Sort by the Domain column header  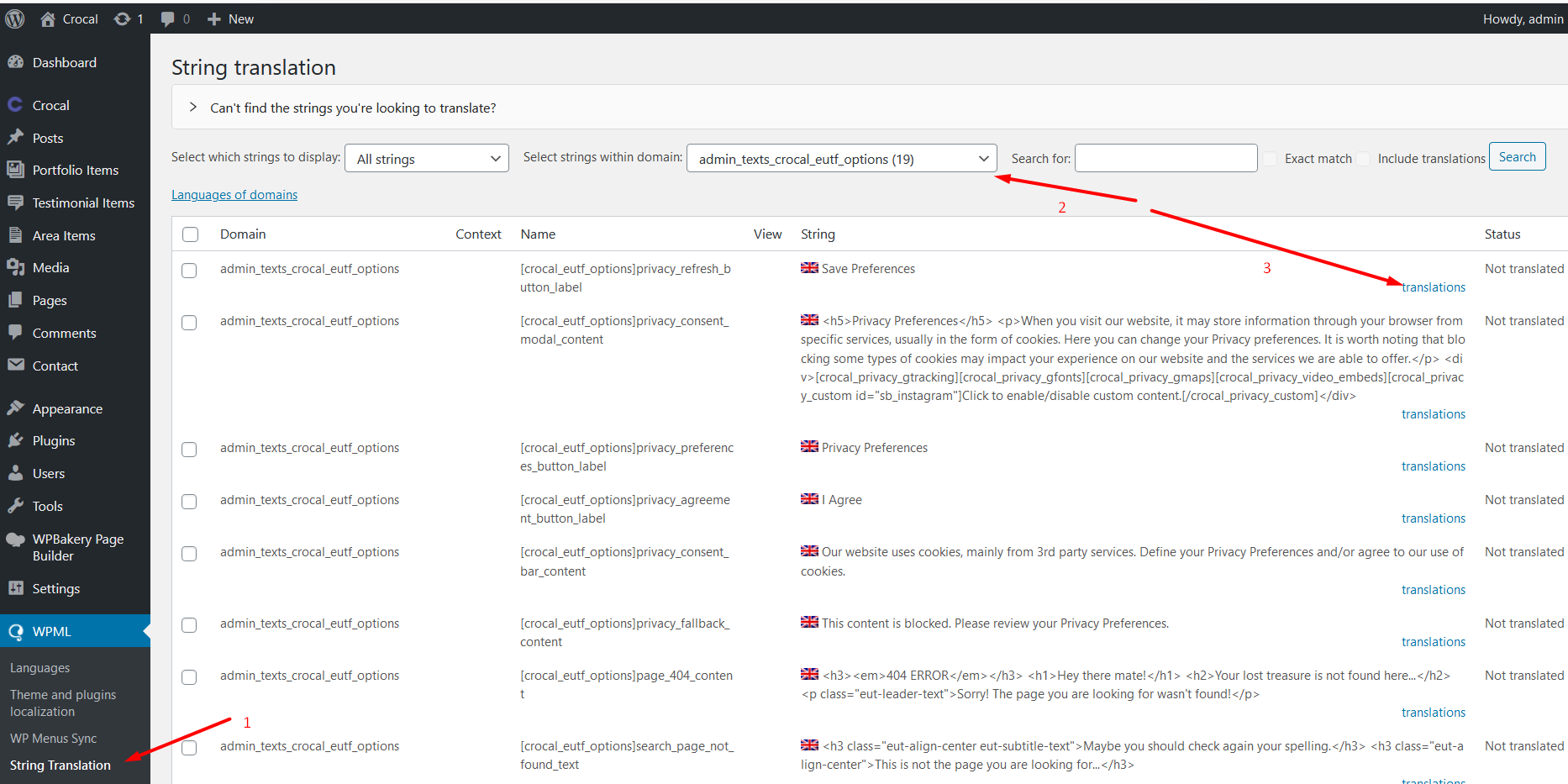(x=243, y=234)
